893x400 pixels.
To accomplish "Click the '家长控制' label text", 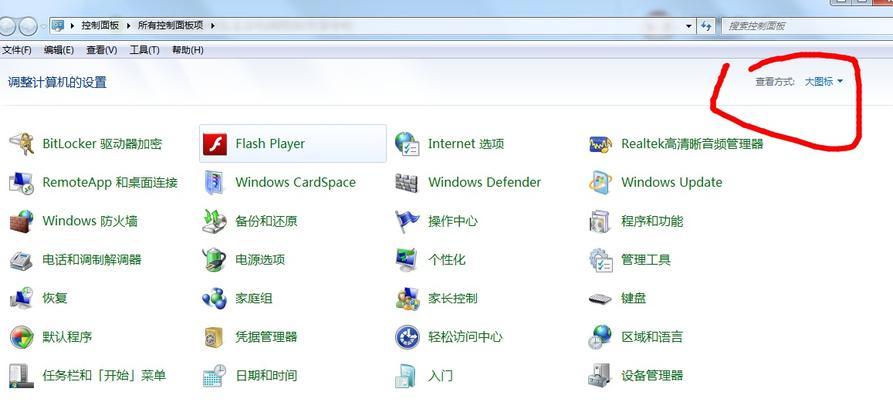I will 453,298.
